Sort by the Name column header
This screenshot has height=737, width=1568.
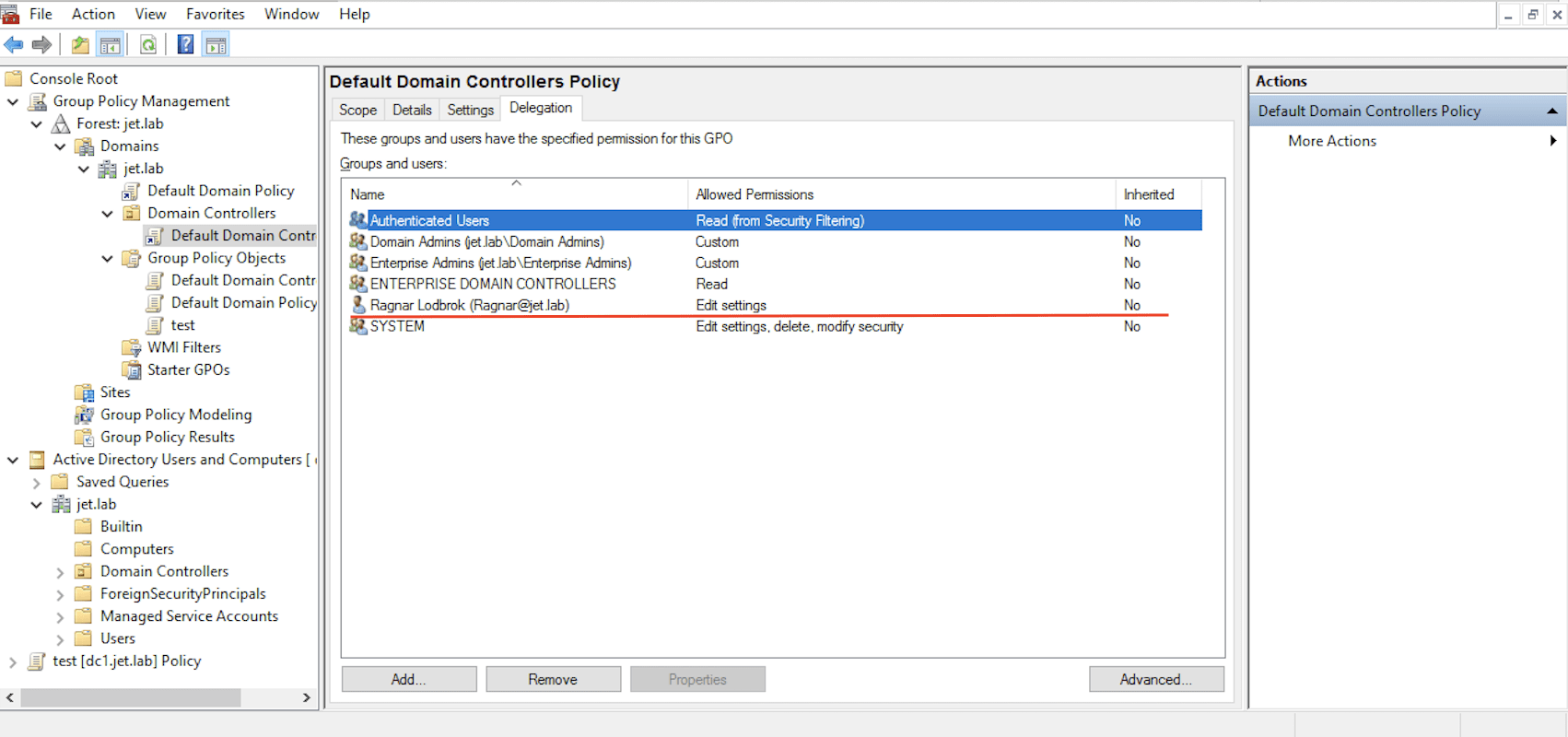pos(515,194)
